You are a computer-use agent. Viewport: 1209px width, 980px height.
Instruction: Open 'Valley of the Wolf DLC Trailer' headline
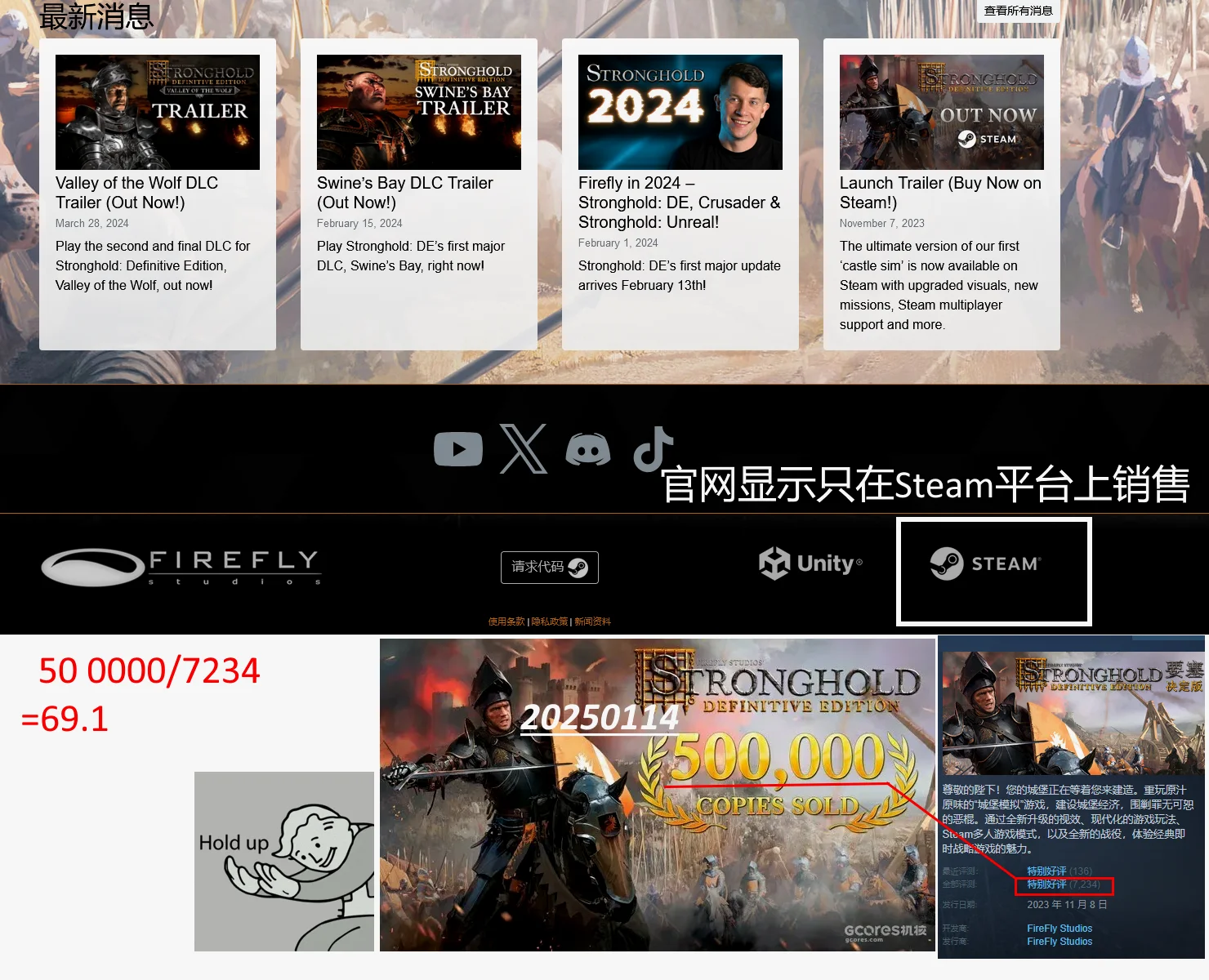click(137, 193)
